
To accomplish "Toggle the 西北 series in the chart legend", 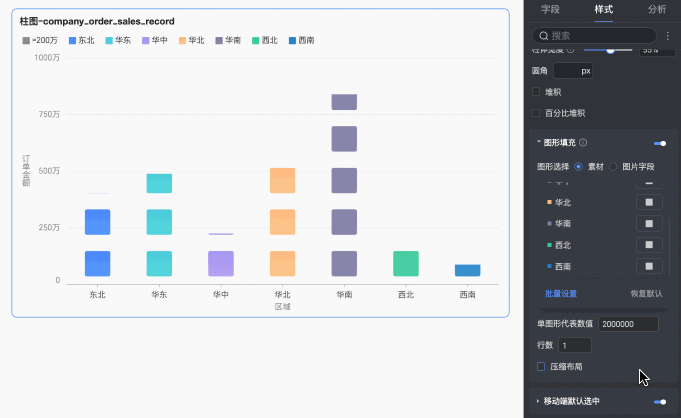I will [265, 40].
